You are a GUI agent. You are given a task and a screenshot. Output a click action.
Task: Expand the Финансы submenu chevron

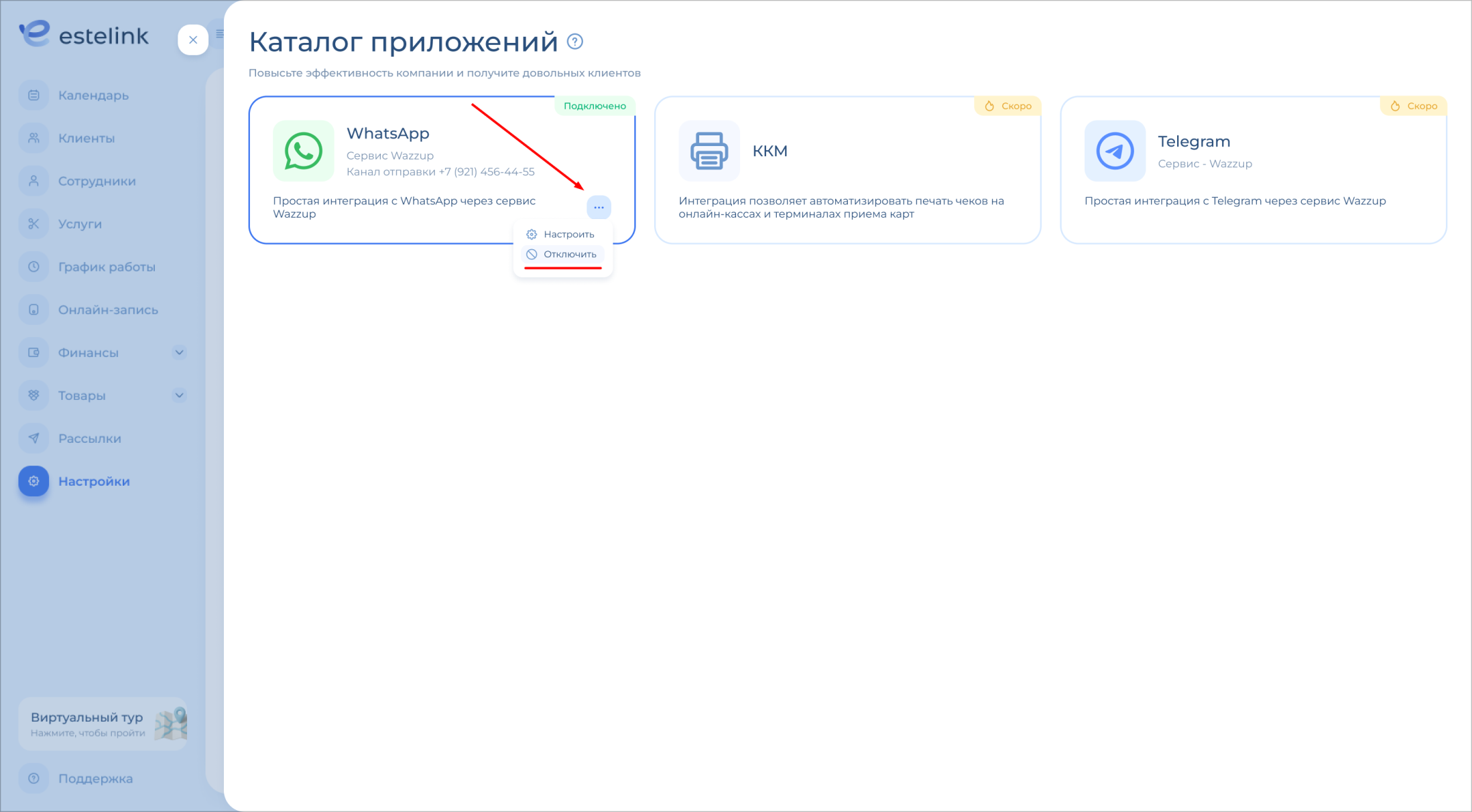tap(179, 352)
